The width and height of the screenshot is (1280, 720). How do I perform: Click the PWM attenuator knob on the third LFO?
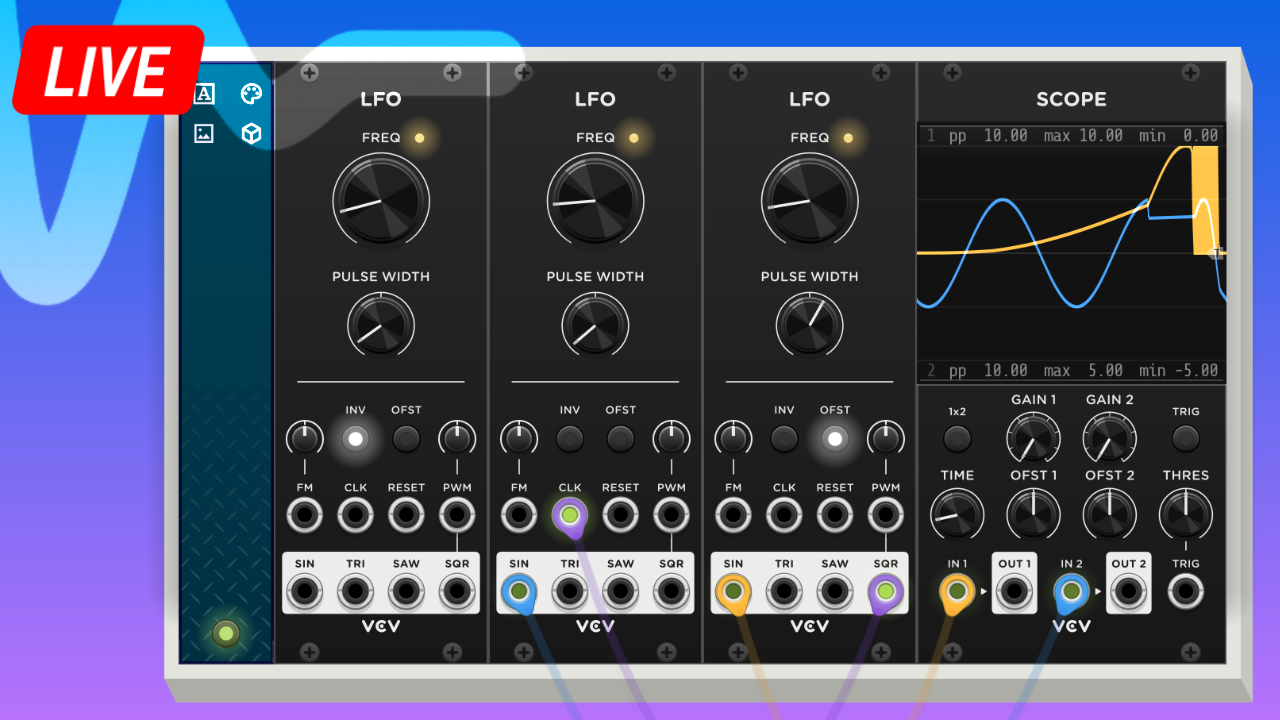(x=885, y=438)
